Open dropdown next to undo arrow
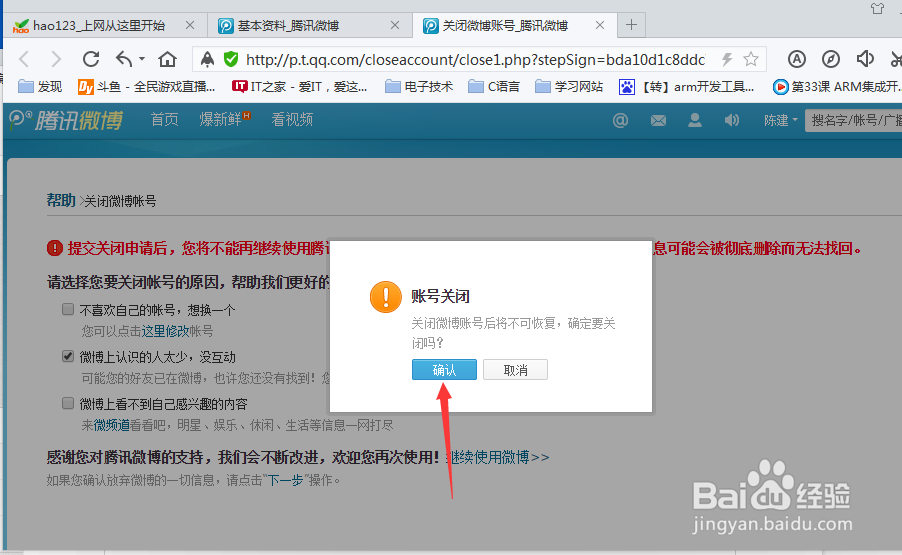The height and width of the screenshot is (555, 902). [142, 59]
